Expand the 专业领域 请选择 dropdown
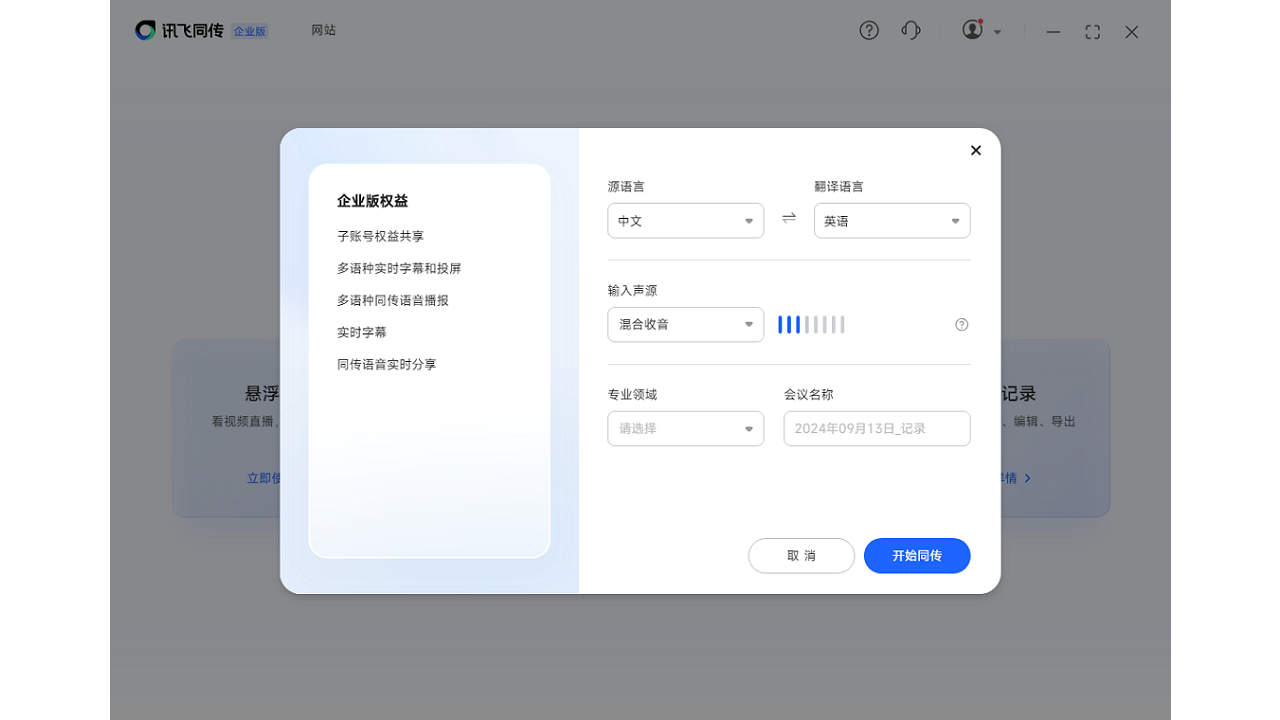Screen dimensions: 1280x720 [685, 428]
